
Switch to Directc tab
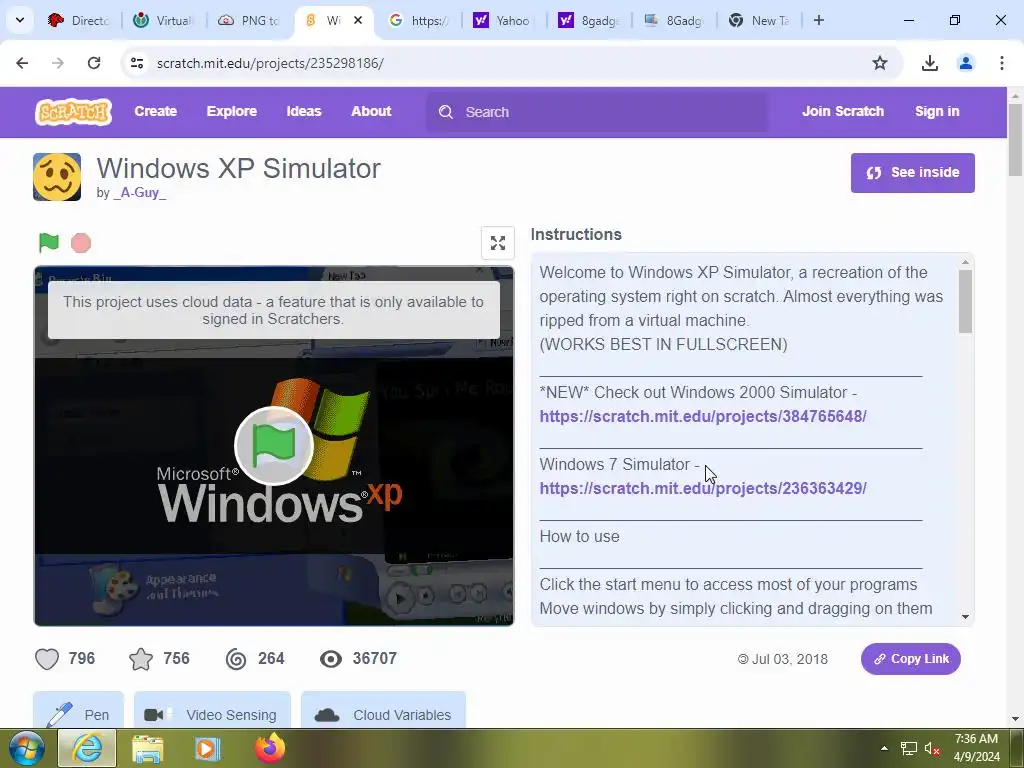pos(79,20)
